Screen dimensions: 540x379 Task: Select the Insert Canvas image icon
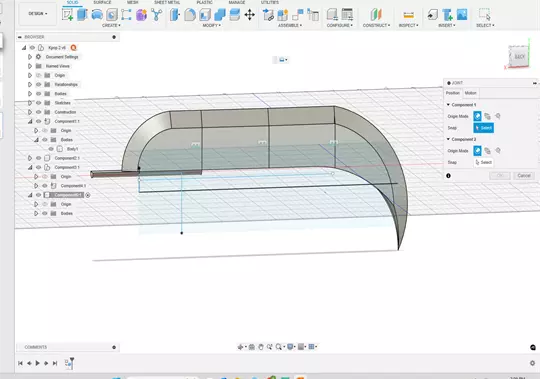click(462, 15)
